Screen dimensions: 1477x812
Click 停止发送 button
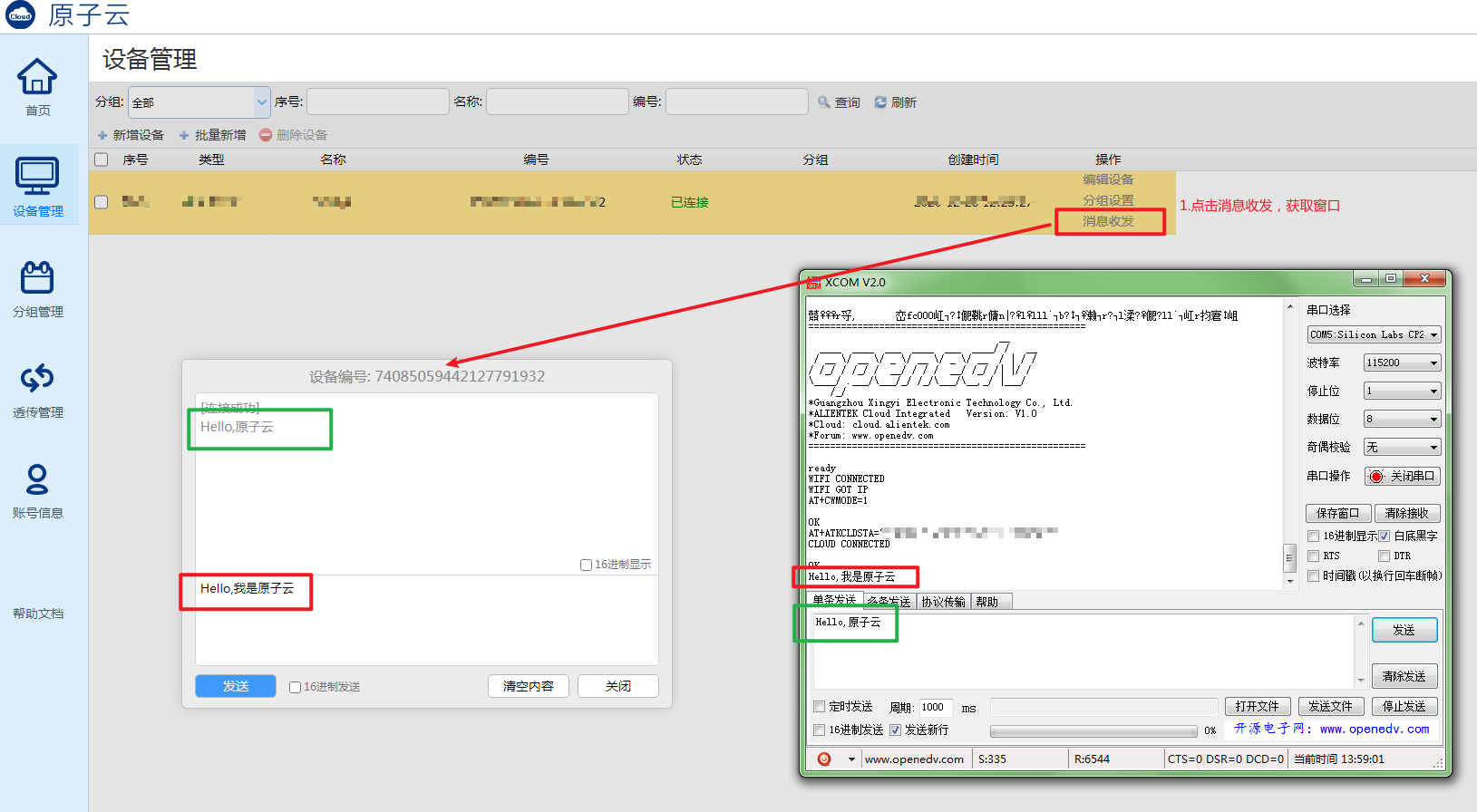[1404, 707]
